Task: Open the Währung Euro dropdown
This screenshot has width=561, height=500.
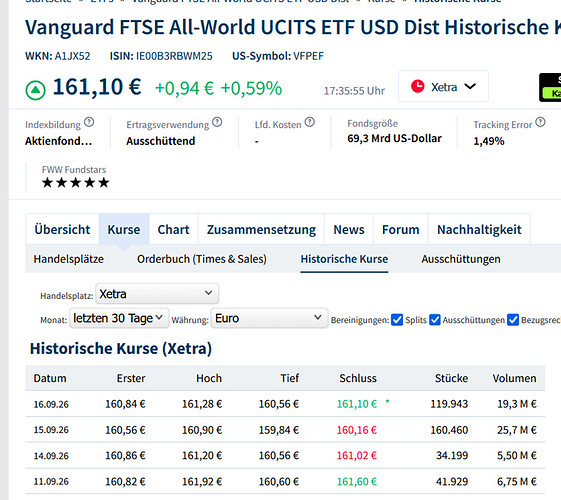Action: pos(269,318)
